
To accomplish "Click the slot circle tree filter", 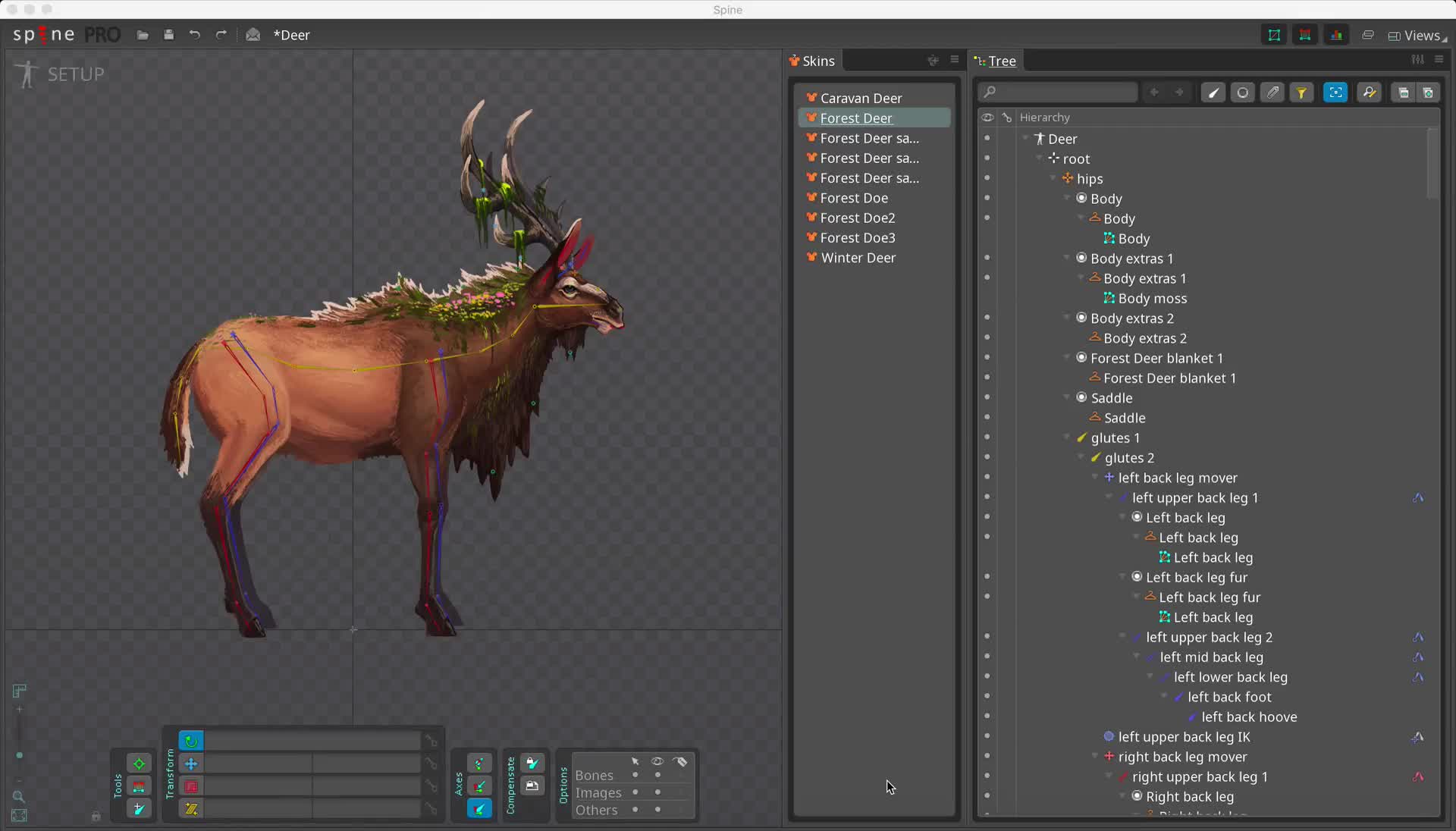I will (1242, 93).
